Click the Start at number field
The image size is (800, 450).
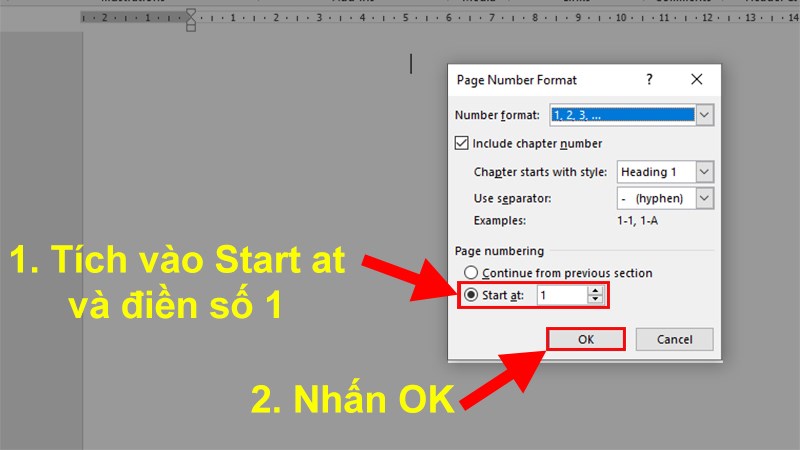(x=562, y=295)
